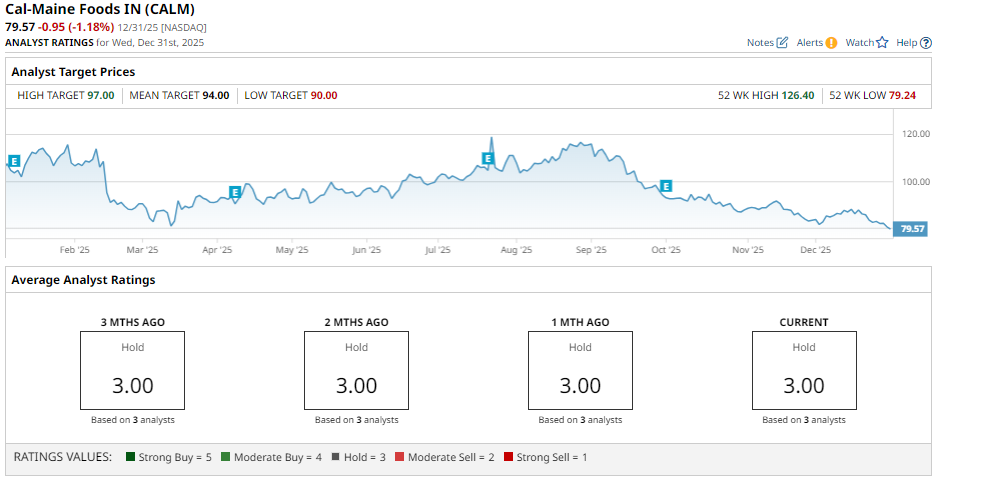Click the 79.57 price label on chart
This screenshot has height=488, width=983.
click(912, 229)
